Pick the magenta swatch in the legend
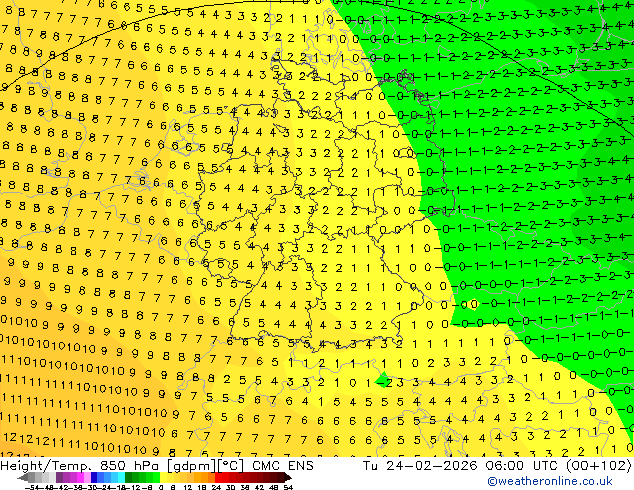 [80, 477]
